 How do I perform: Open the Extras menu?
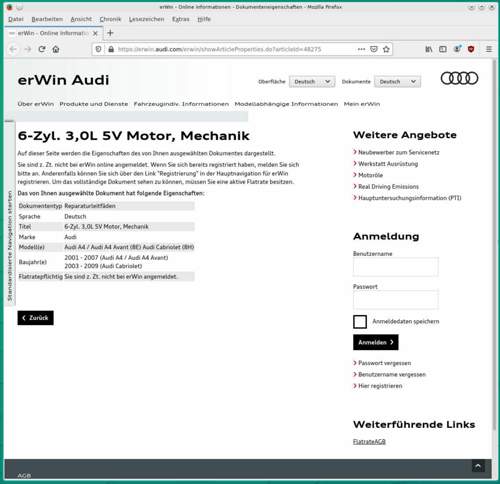point(181,19)
